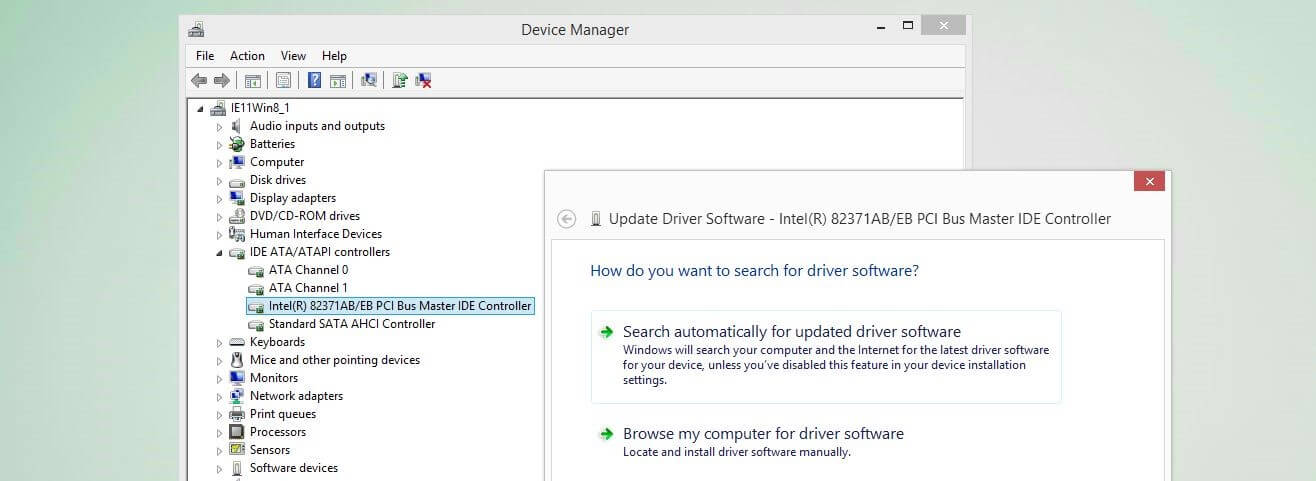Click Update Driver Software toolbar icon
Screen dimensions: 1316x481
coord(400,81)
